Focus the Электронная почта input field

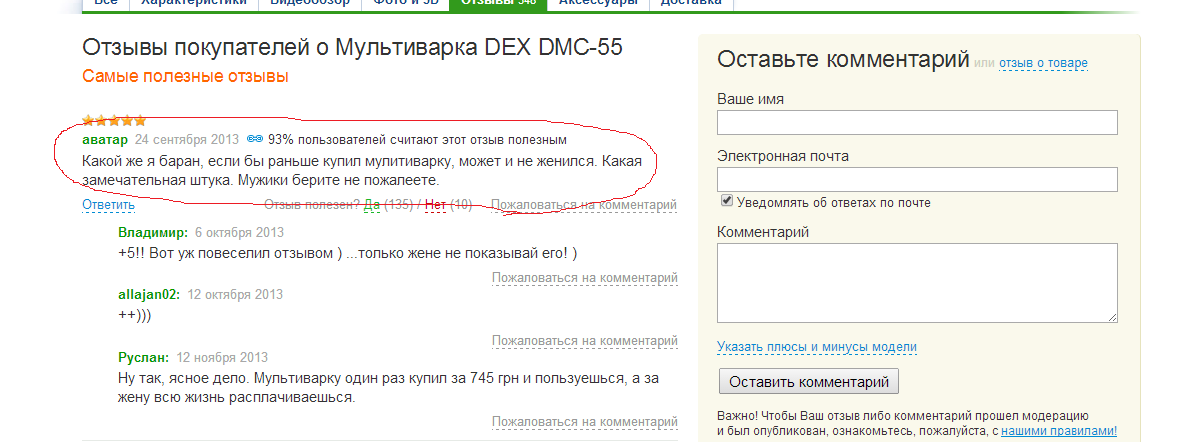tap(917, 179)
